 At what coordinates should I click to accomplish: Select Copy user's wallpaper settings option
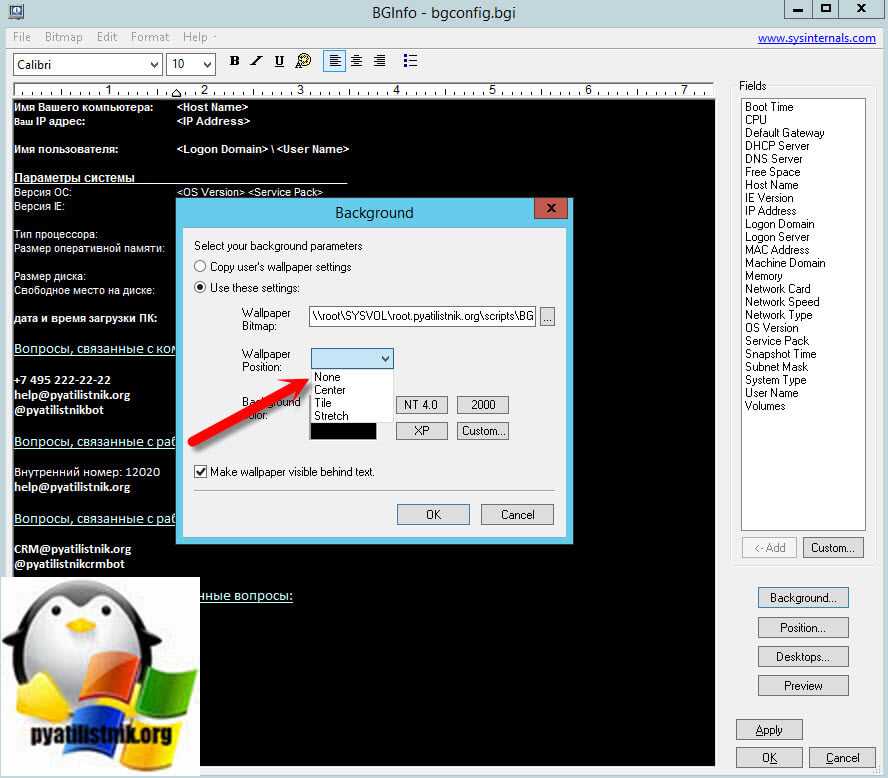tap(201, 267)
